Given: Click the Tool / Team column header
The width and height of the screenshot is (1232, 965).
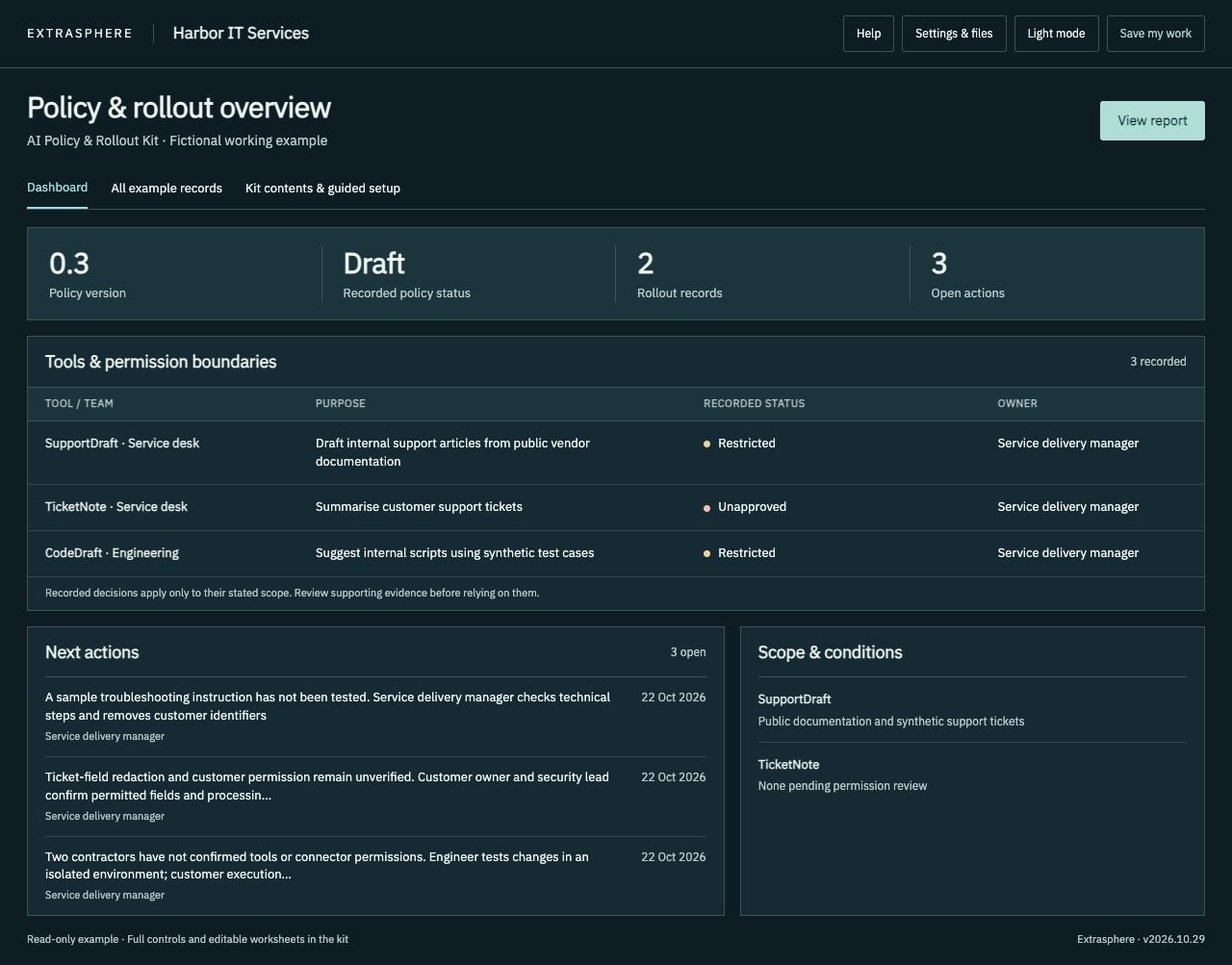Looking at the screenshot, I should click(79, 404).
